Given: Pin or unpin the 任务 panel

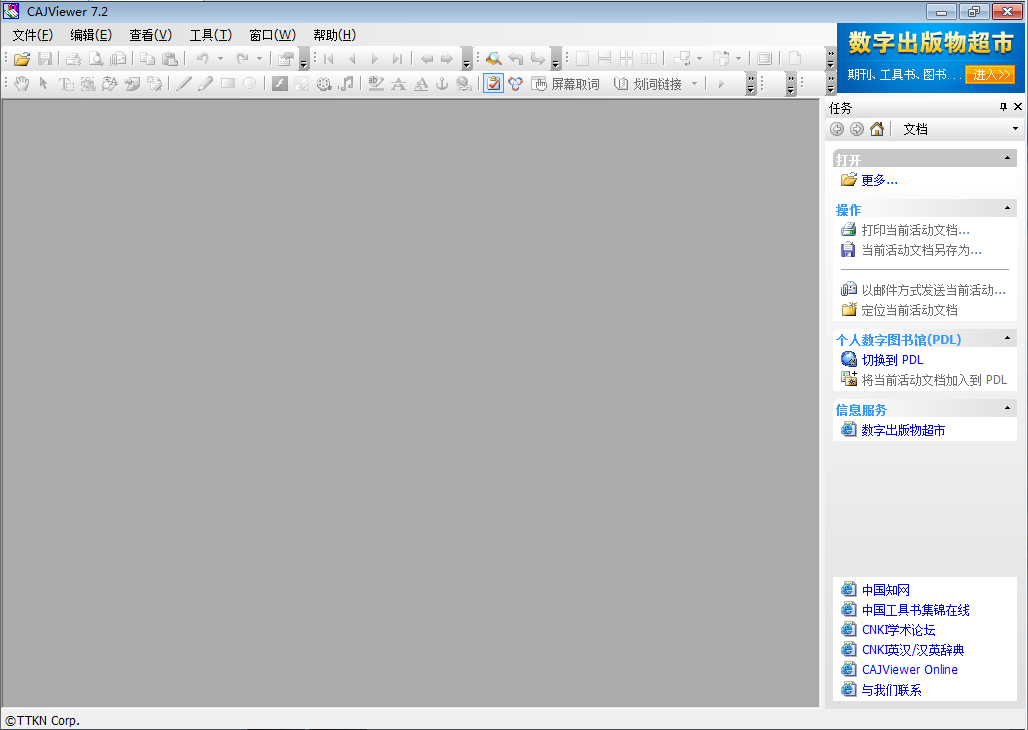Looking at the screenshot, I should click(1004, 106).
